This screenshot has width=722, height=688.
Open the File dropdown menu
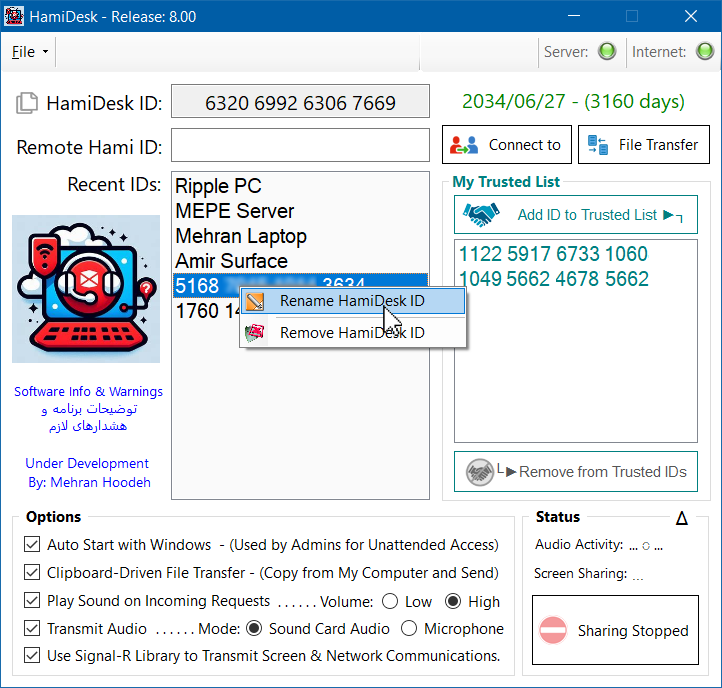pos(30,52)
